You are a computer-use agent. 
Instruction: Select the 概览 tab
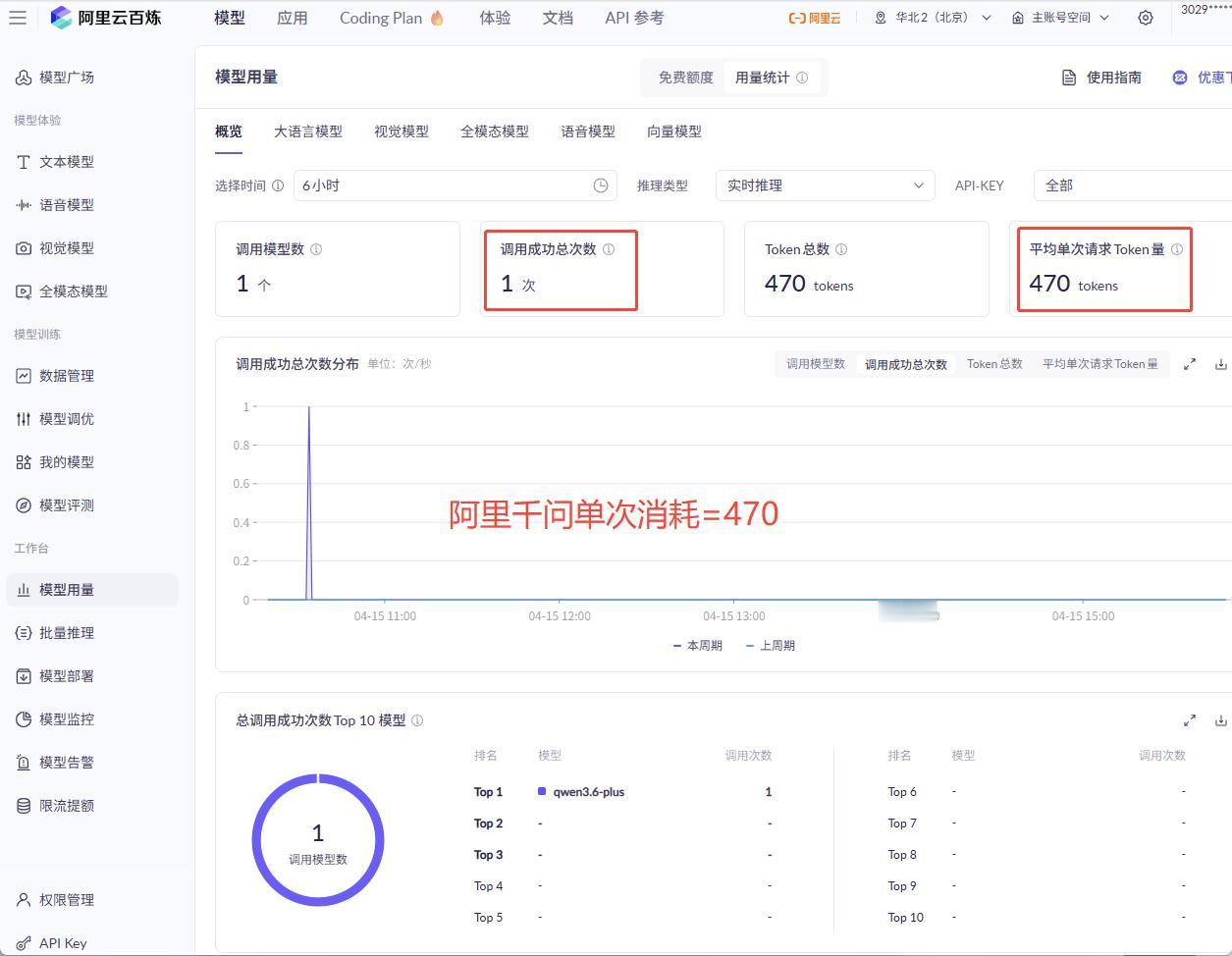pos(229,132)
